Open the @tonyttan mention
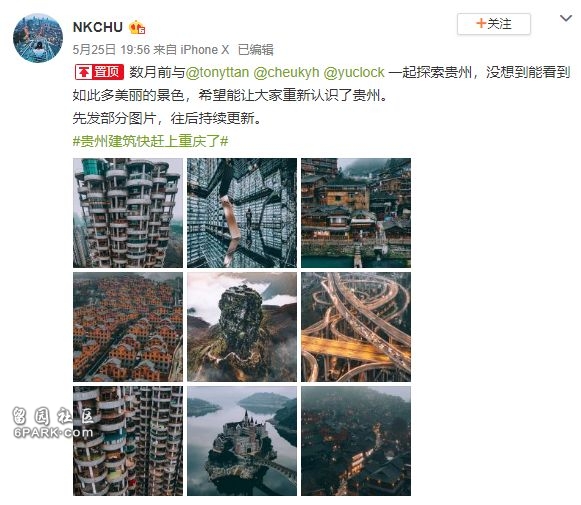Image resolution: width=581 pixels, height=505 pixels. (x=217, y=72)
